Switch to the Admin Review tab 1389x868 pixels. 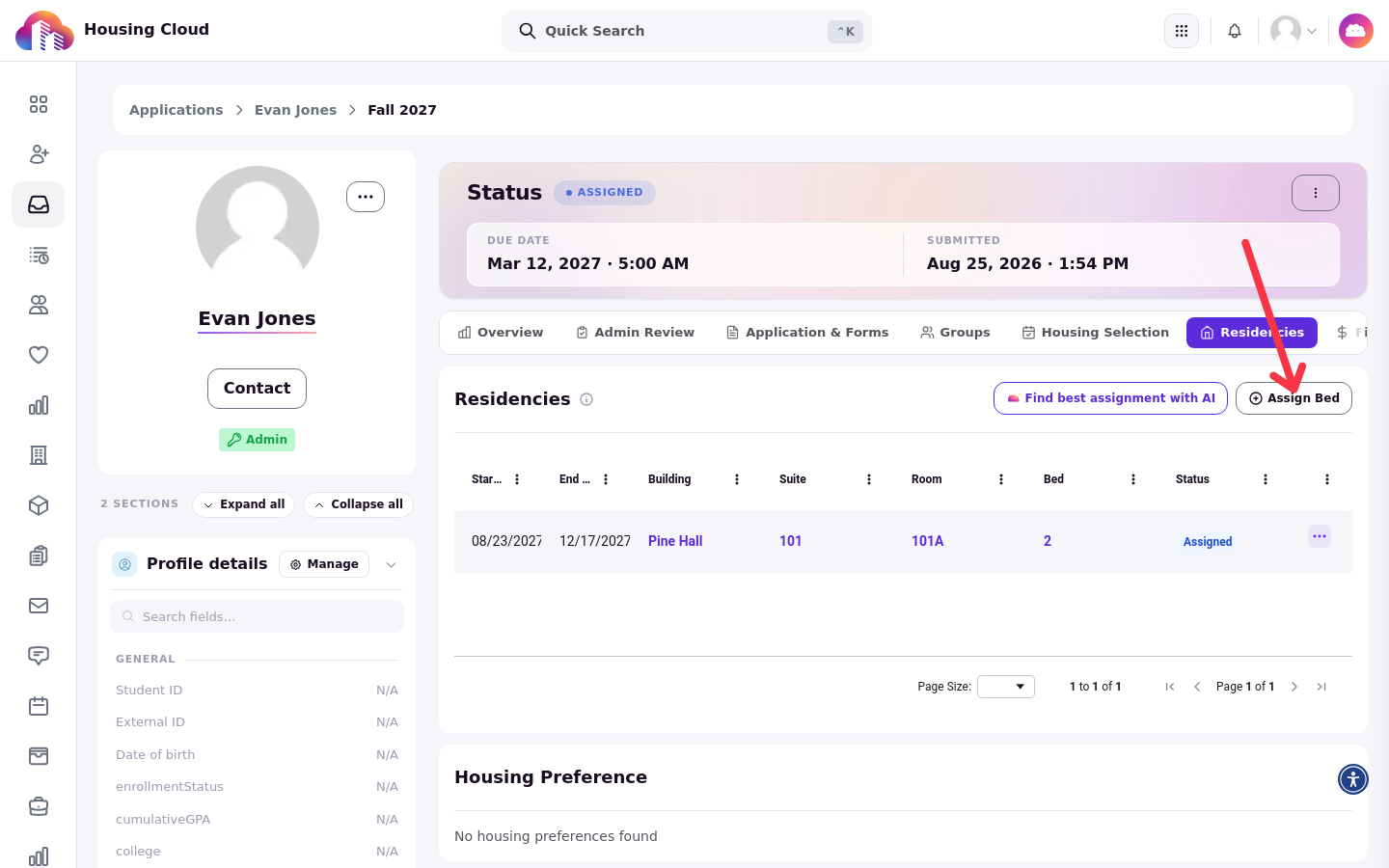[x=636, y=333]
